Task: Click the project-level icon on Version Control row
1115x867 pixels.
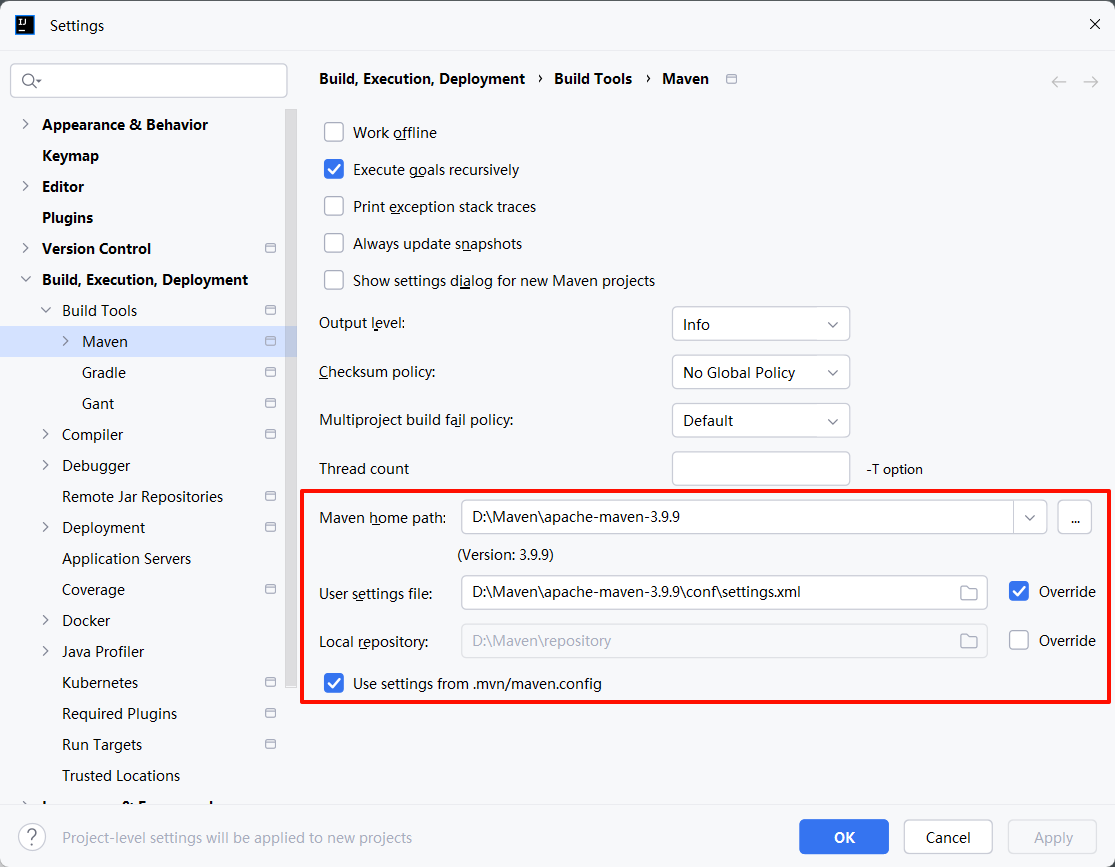Action: coord(270,248)
